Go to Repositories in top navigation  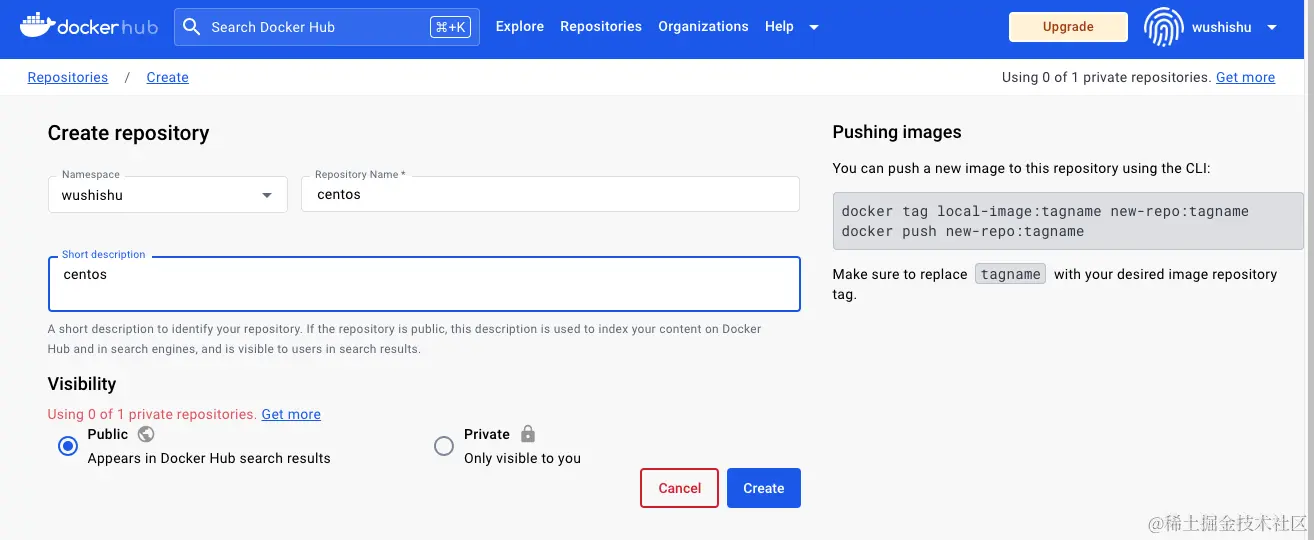pos(601,27)
